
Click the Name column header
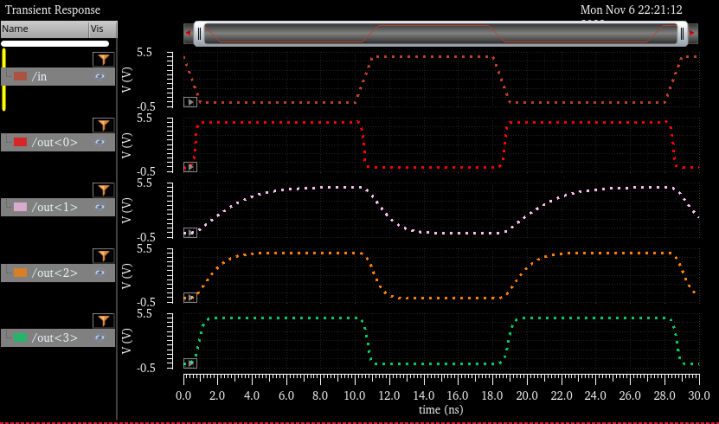tap(44, 29)
